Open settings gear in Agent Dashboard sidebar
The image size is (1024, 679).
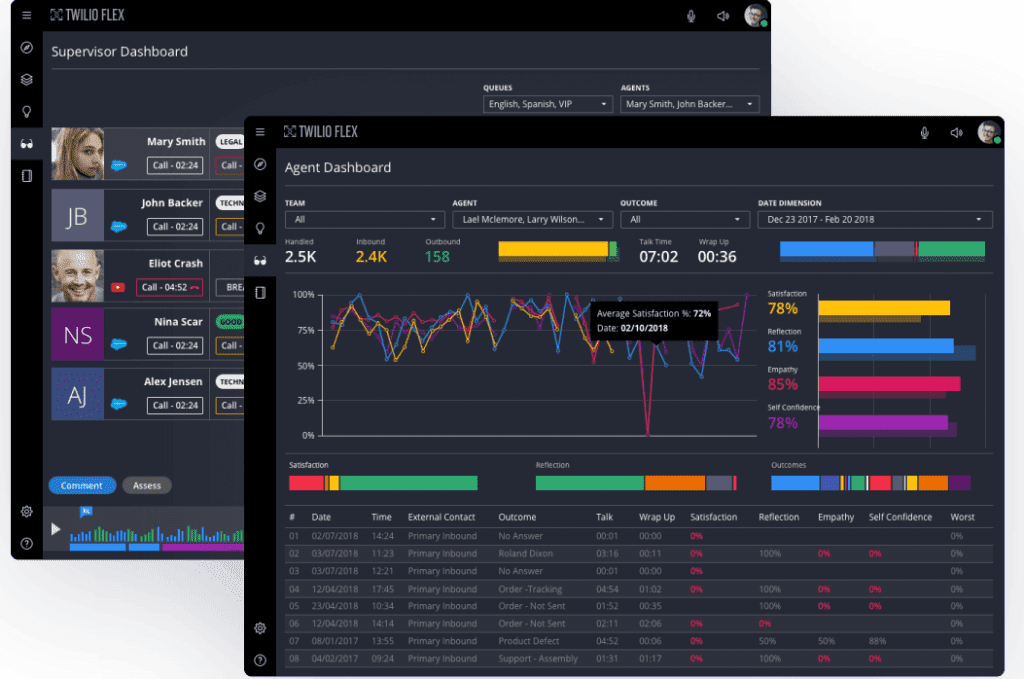(260, 628)
